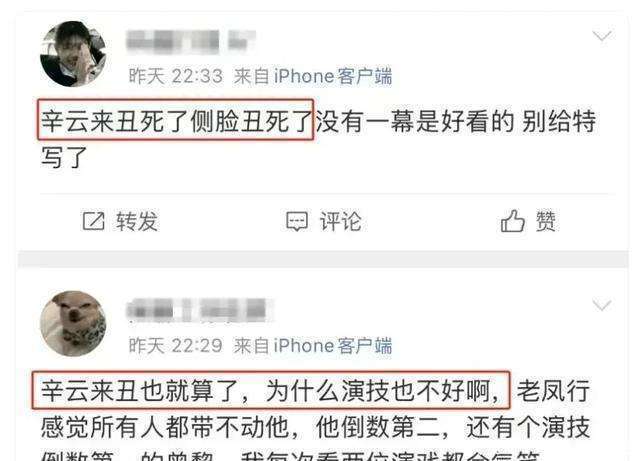Click the 转发 repost label
This screenshot has width=640, height=461.
click(x=137, y=221)
